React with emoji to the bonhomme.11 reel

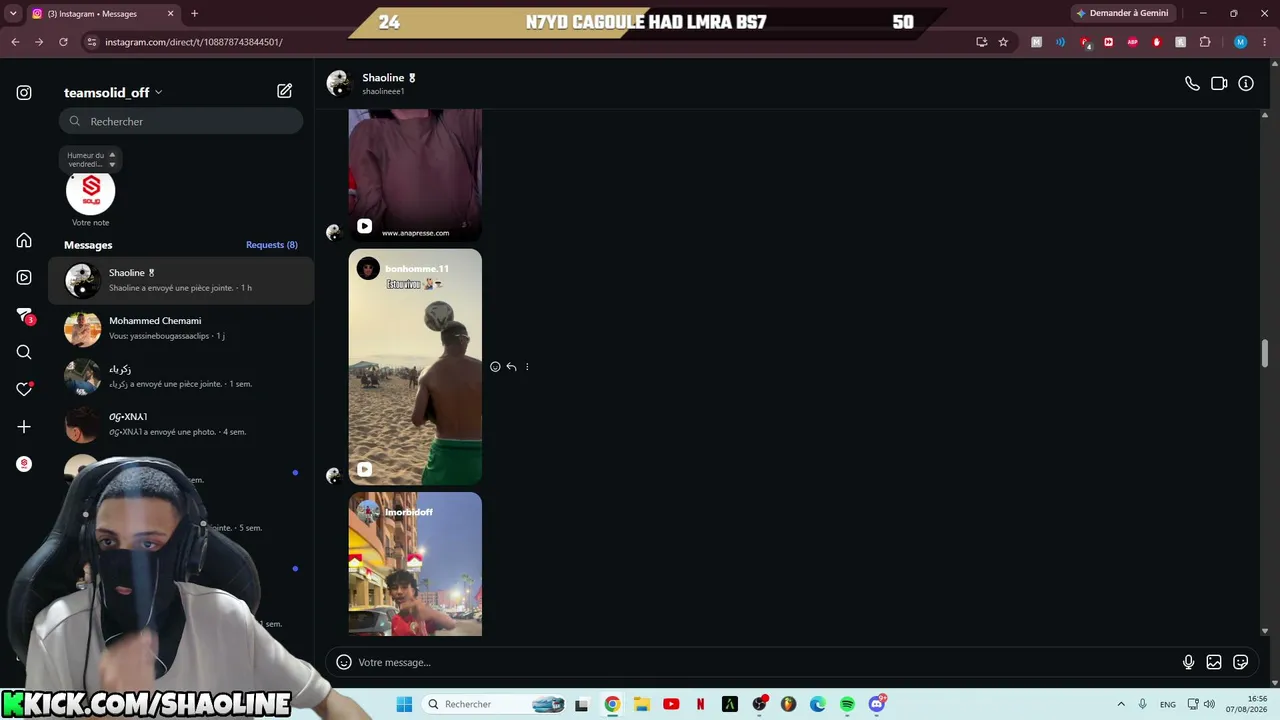495,367
